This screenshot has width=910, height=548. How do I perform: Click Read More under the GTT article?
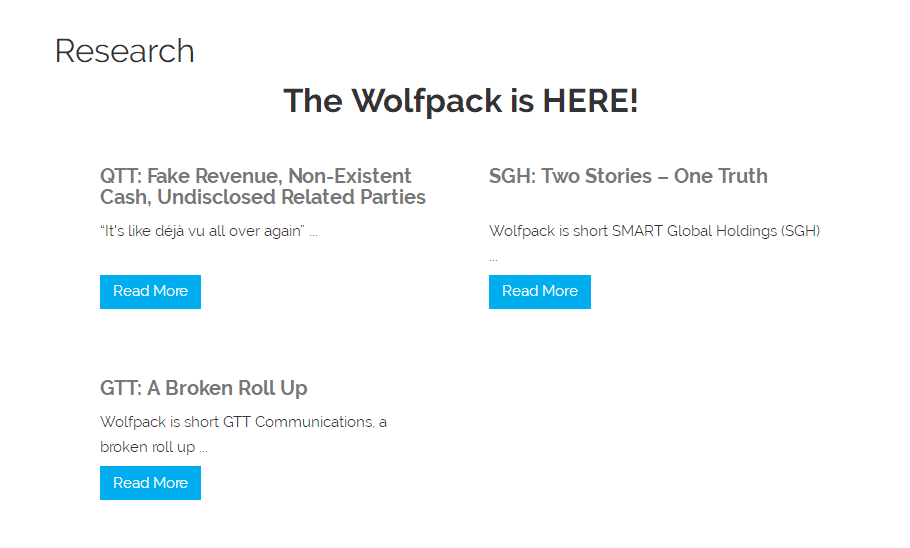coord(150,483)
